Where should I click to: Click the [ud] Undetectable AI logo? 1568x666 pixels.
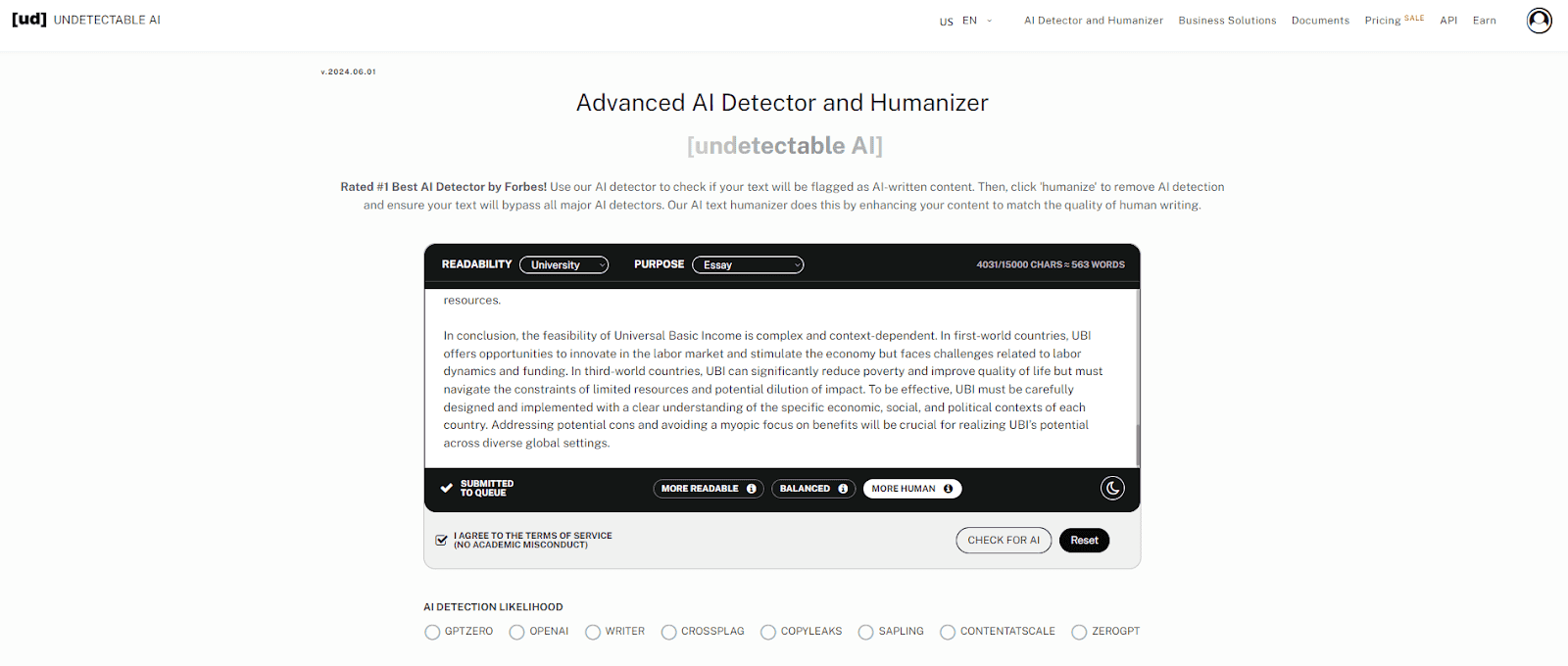[x=86, y=20]
